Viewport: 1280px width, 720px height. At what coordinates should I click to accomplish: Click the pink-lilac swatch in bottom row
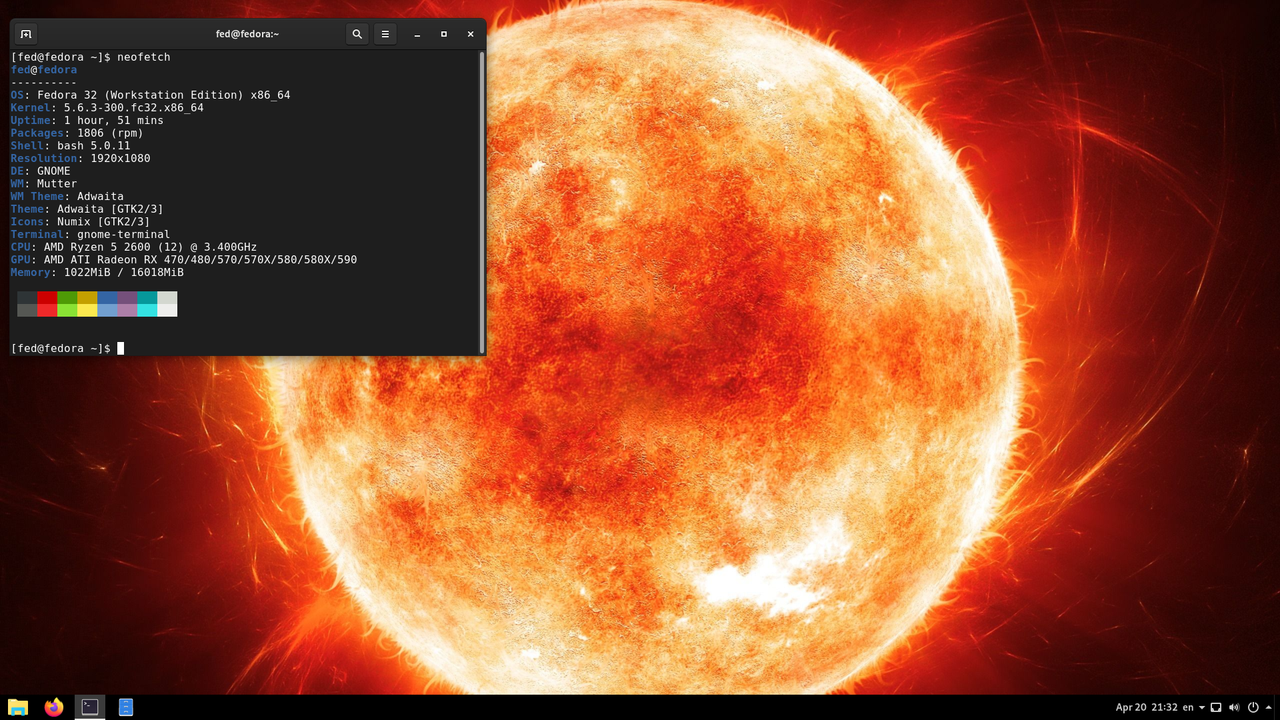(x=127, y=310)
